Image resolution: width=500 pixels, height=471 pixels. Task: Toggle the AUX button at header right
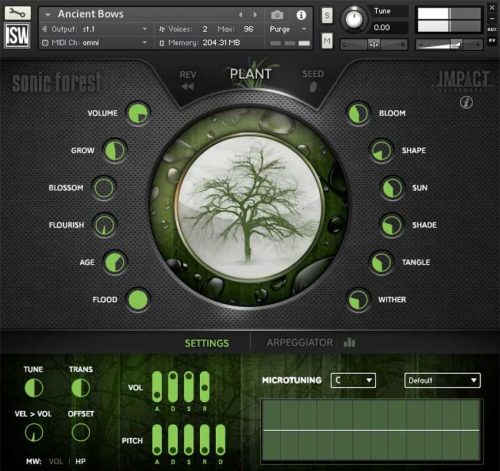(x=492, y=30)
